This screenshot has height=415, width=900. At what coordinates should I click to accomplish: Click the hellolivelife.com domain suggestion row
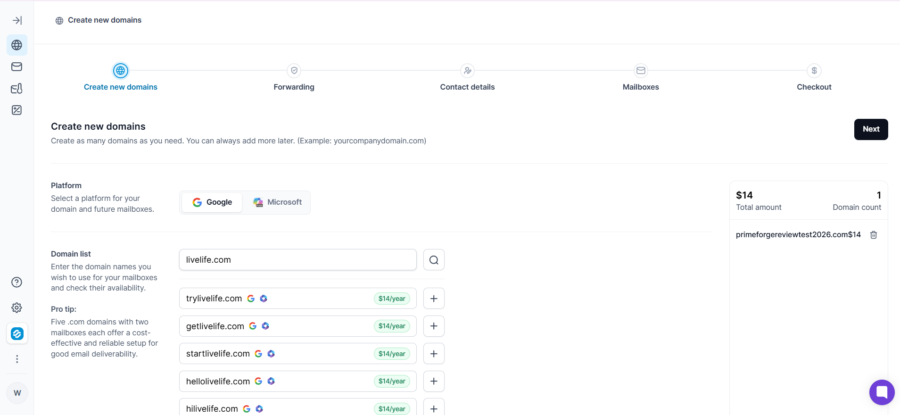298,381
